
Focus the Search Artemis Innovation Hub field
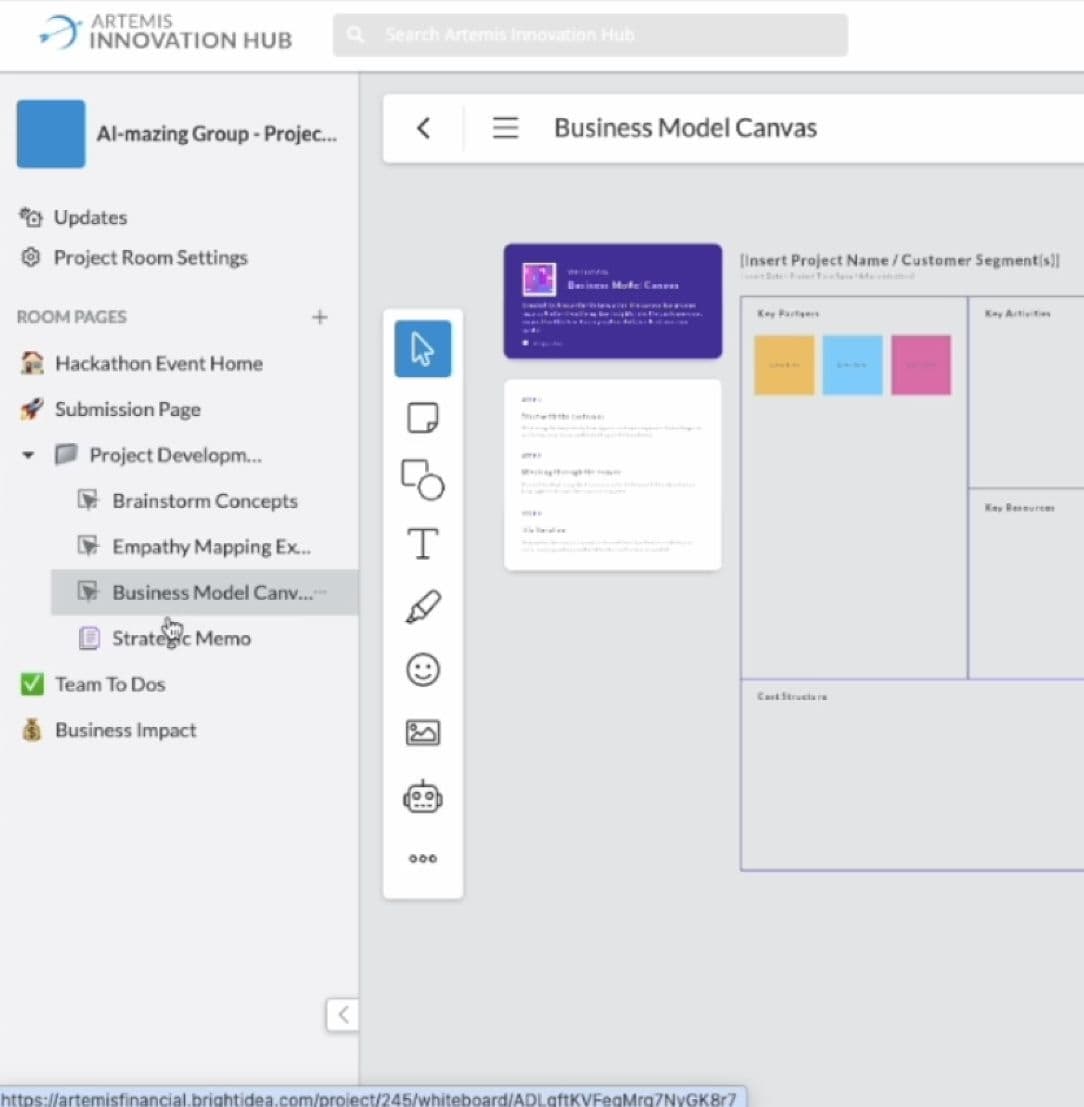pos(590,35)
